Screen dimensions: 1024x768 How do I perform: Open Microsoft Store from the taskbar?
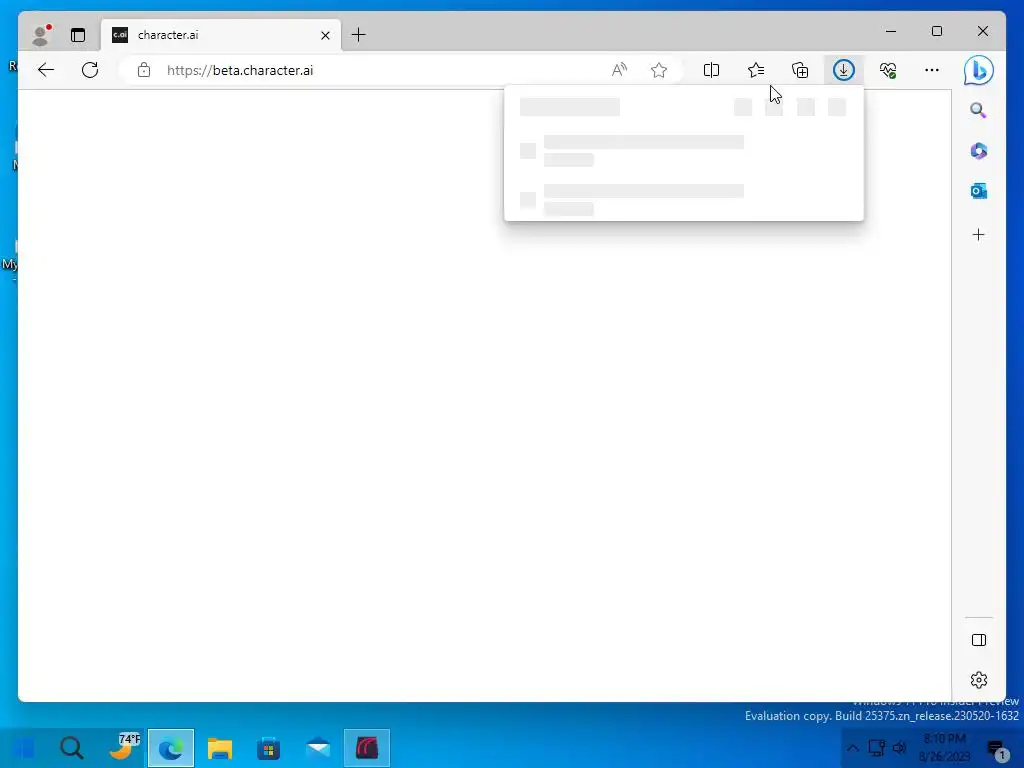268,748
